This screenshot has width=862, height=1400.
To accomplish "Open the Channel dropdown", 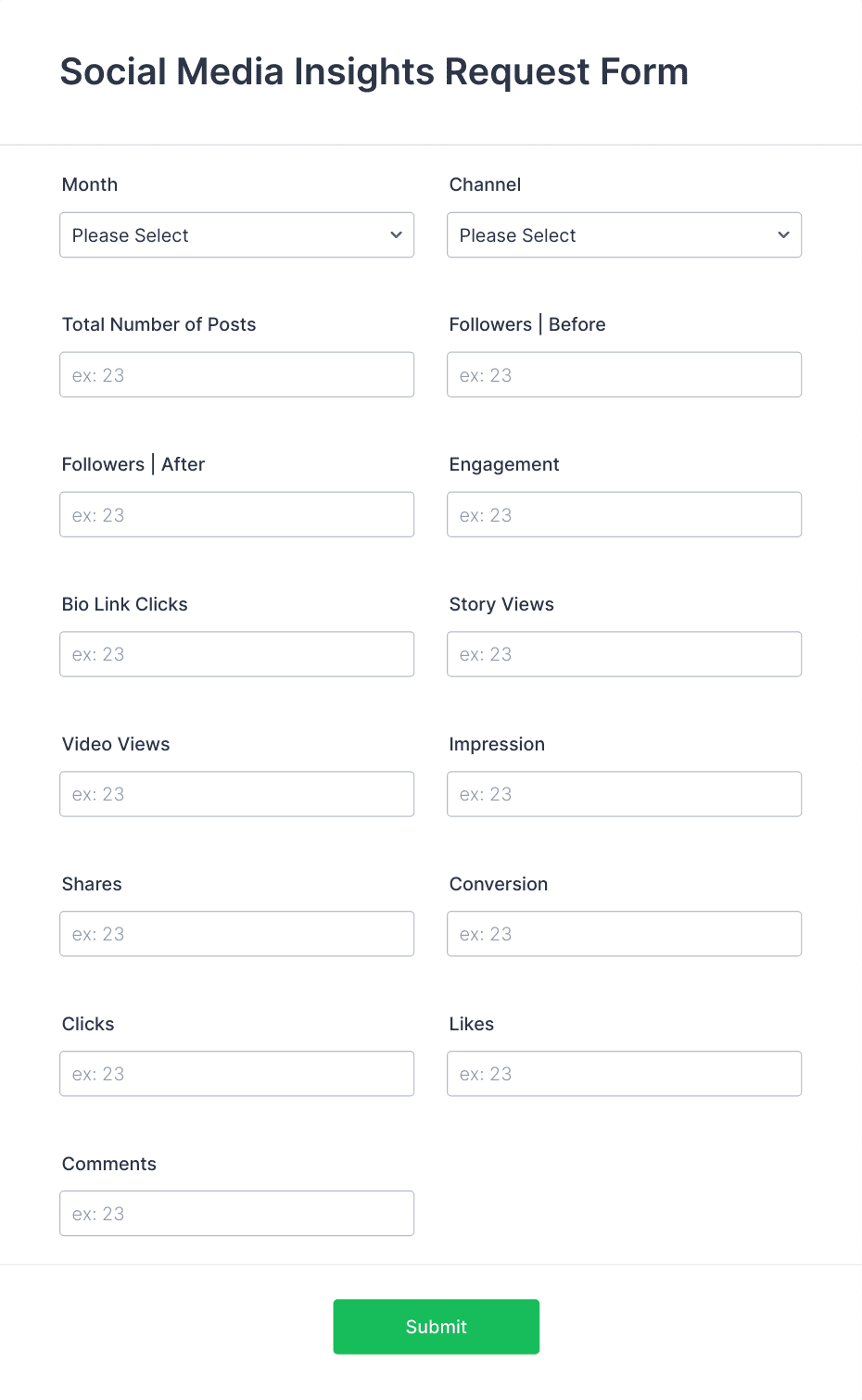I will click(x=624, y=235).
